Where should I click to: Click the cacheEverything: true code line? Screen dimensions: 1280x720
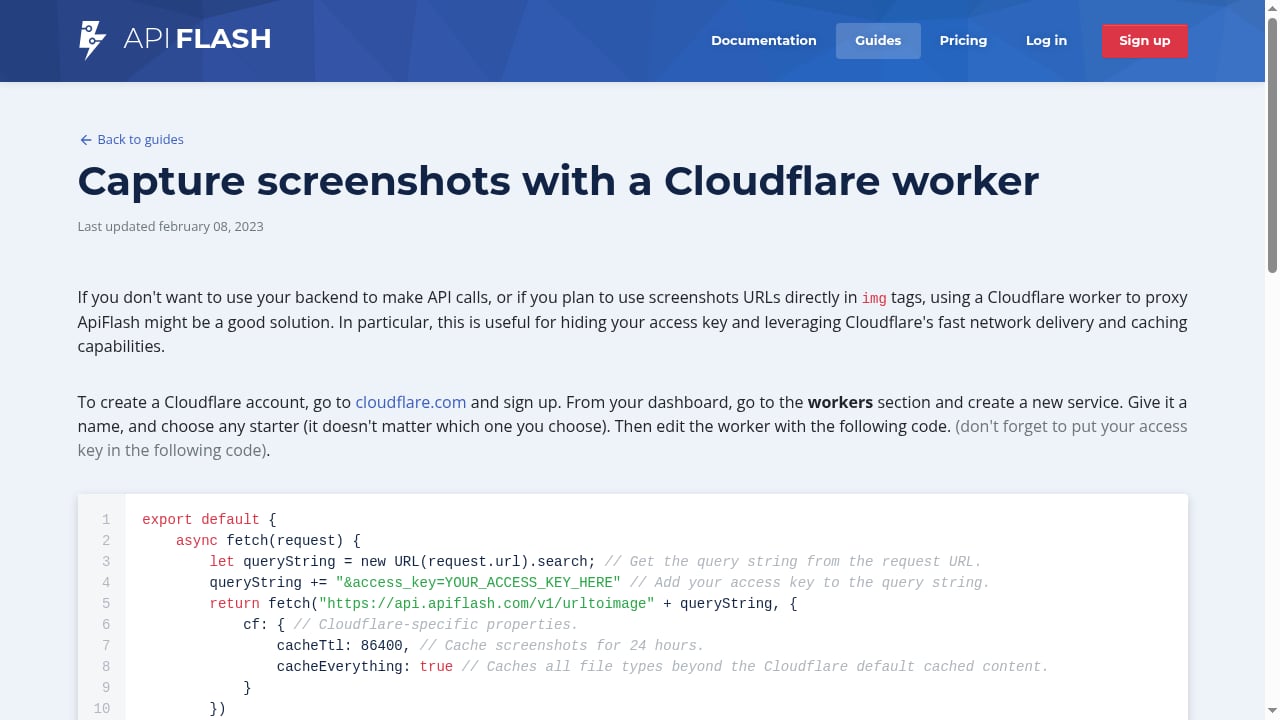coord(662,667)
